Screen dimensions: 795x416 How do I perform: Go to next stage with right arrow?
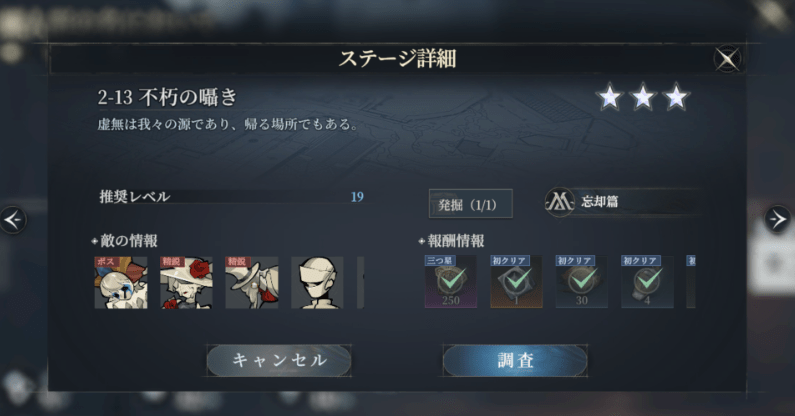point(778,219)
